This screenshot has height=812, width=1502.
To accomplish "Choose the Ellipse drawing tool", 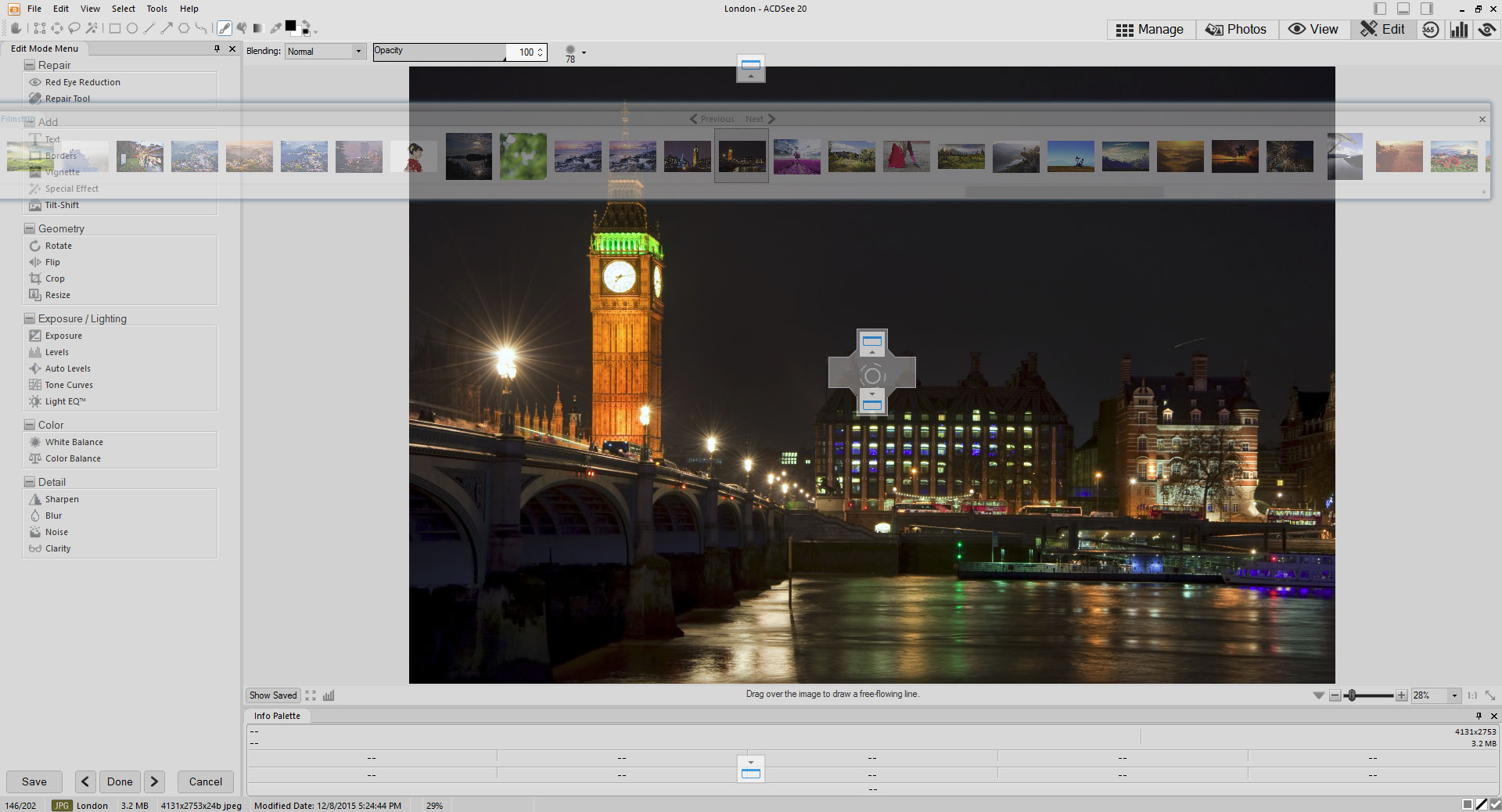I will 132,28.
